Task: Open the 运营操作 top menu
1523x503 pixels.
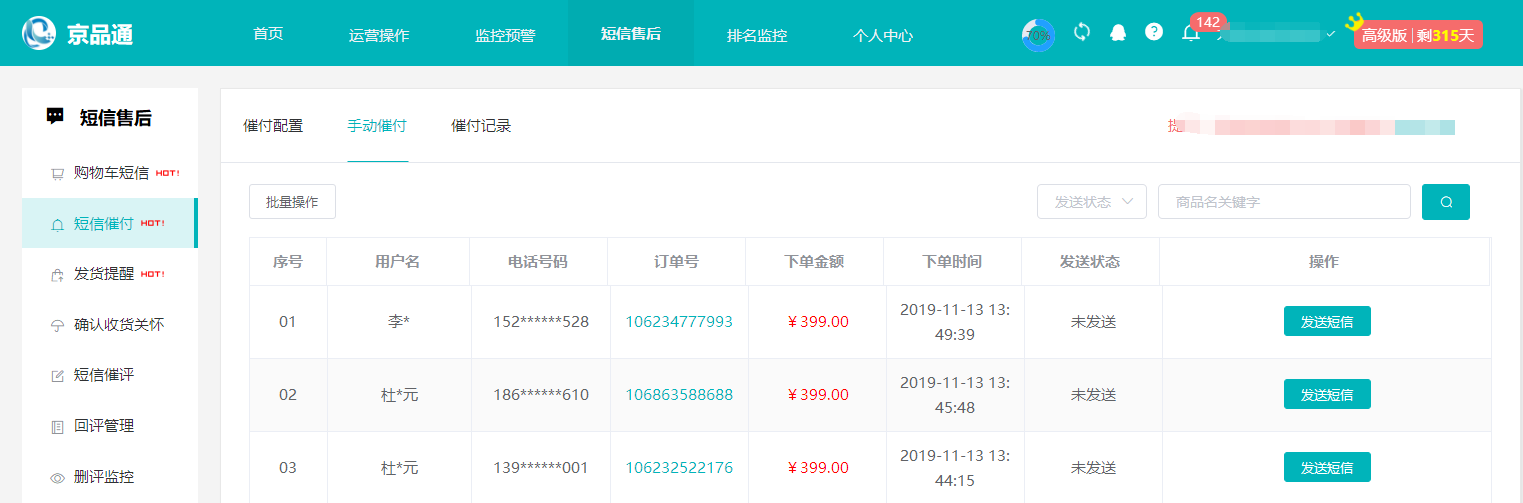Action: click(x=379, y=35)
